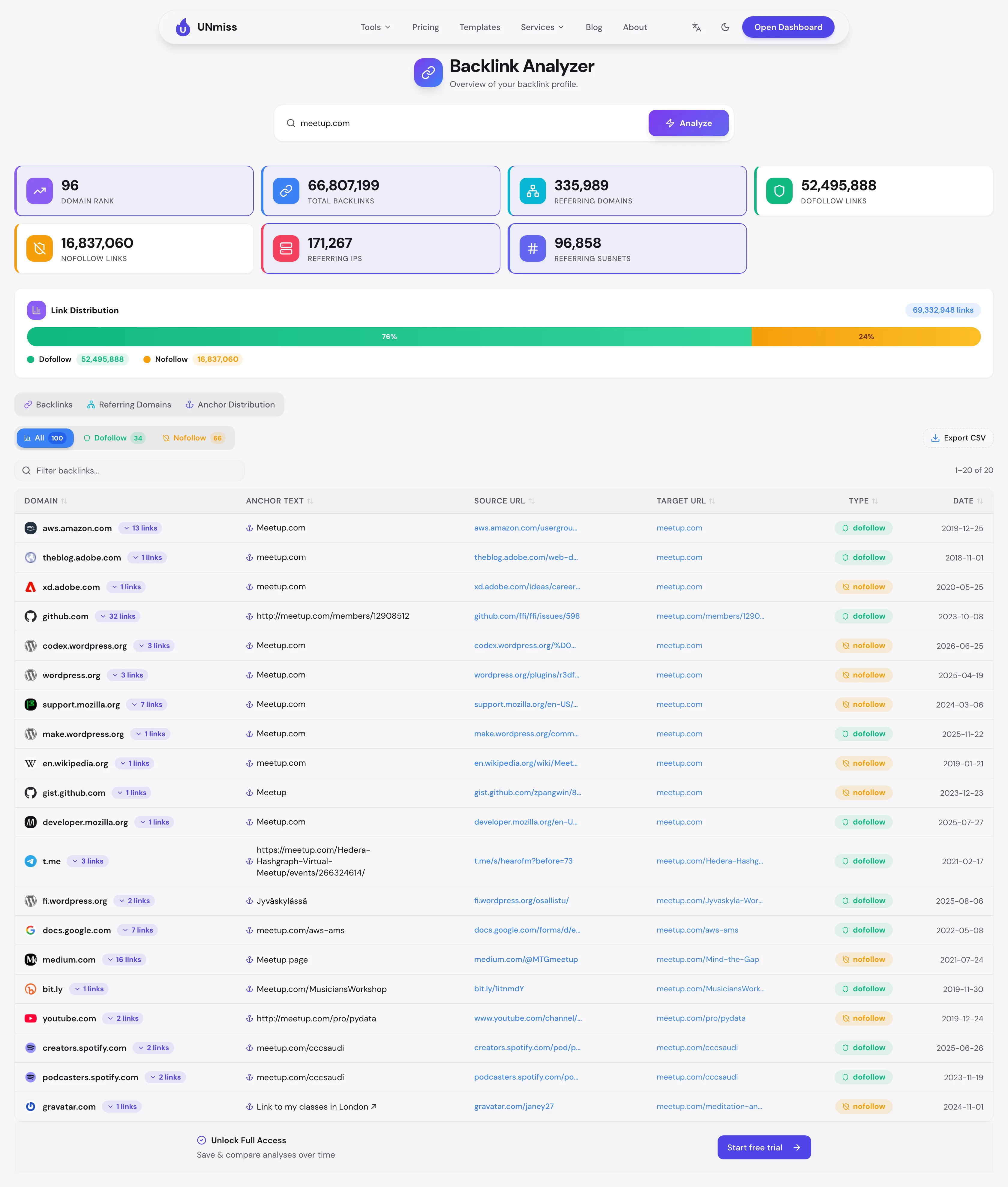Viewport: 1008px width, 1187px height.
Task: Sort table by Domain column
Action: coord(46,500)
